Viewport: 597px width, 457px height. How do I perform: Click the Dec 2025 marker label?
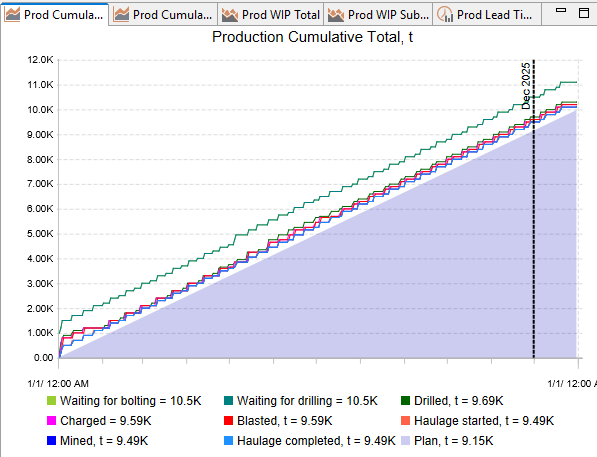pyautogui.click(x=526, y=86)
